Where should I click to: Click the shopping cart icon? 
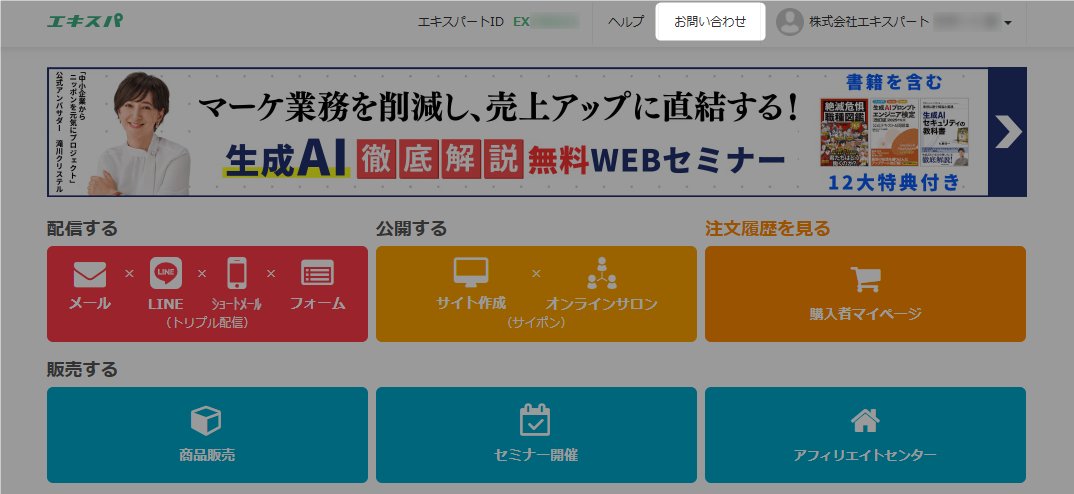coord(865,280)
